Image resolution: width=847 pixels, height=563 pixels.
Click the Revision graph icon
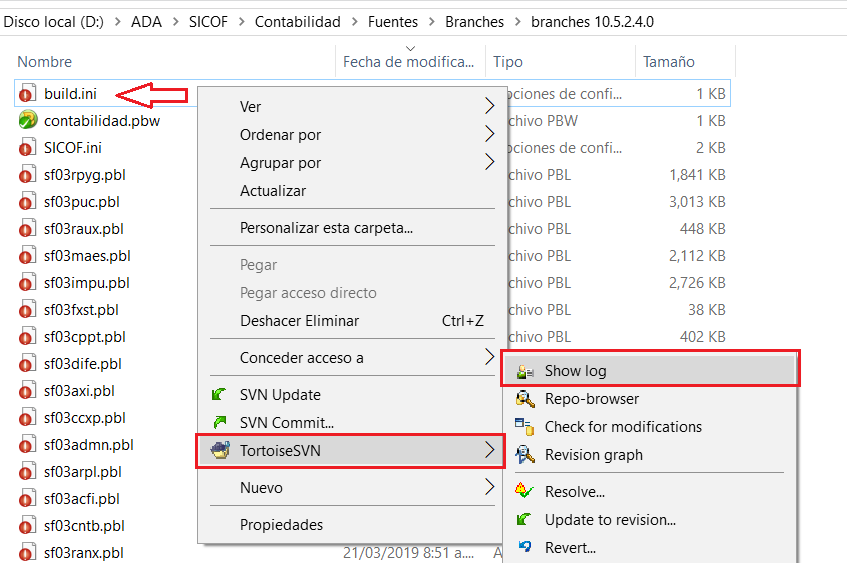tap(524, 455)
